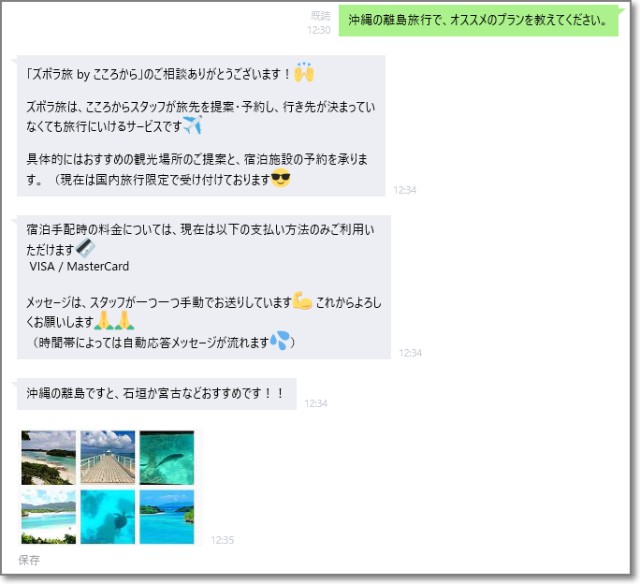Open the manta ray underwater photo
The image size is (640, 584).
pyautogui.click(x=167, y=457)
